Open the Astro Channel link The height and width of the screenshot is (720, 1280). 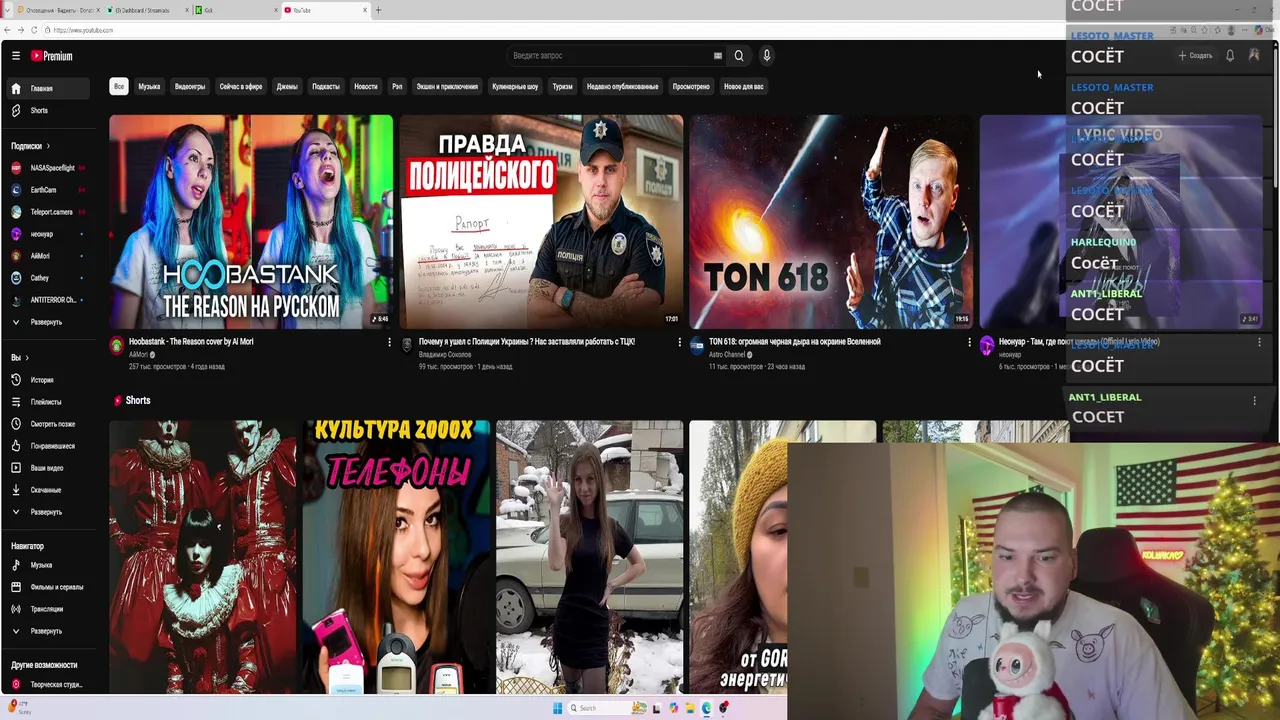click(727, 355)
